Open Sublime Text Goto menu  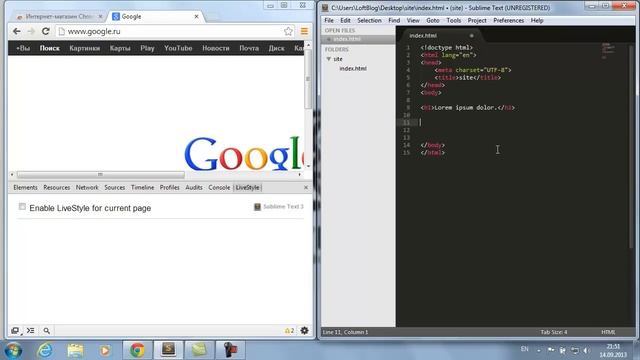[x=433, y=20]
